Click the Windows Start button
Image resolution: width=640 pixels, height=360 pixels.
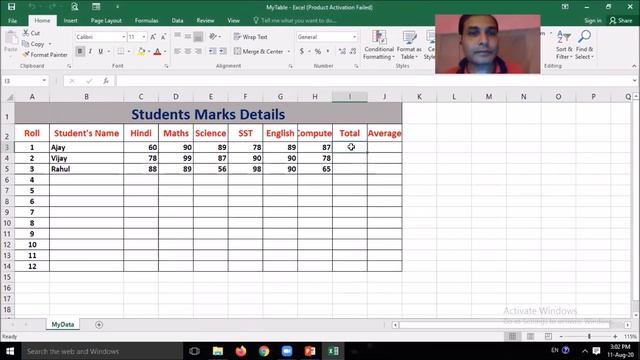[10, 351]
